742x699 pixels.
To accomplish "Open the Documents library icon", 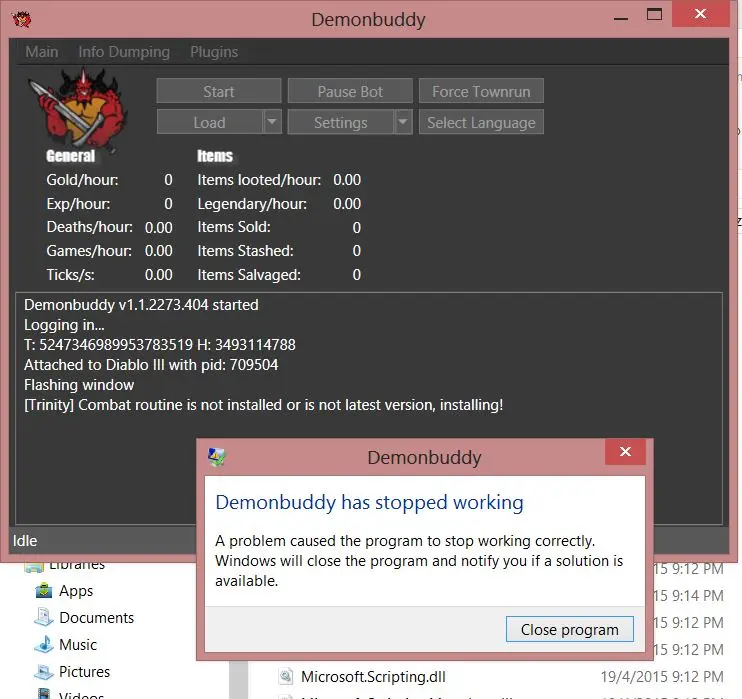I will tap(43, 618).
